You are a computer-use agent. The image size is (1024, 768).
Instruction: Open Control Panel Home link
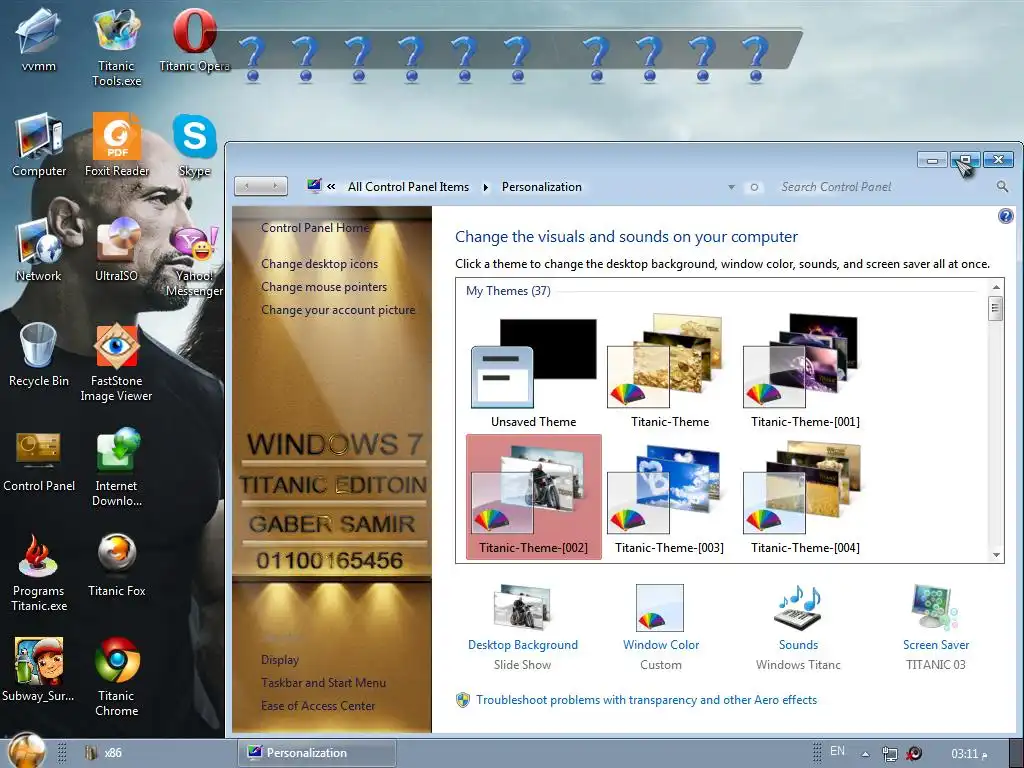click(315, 227)
